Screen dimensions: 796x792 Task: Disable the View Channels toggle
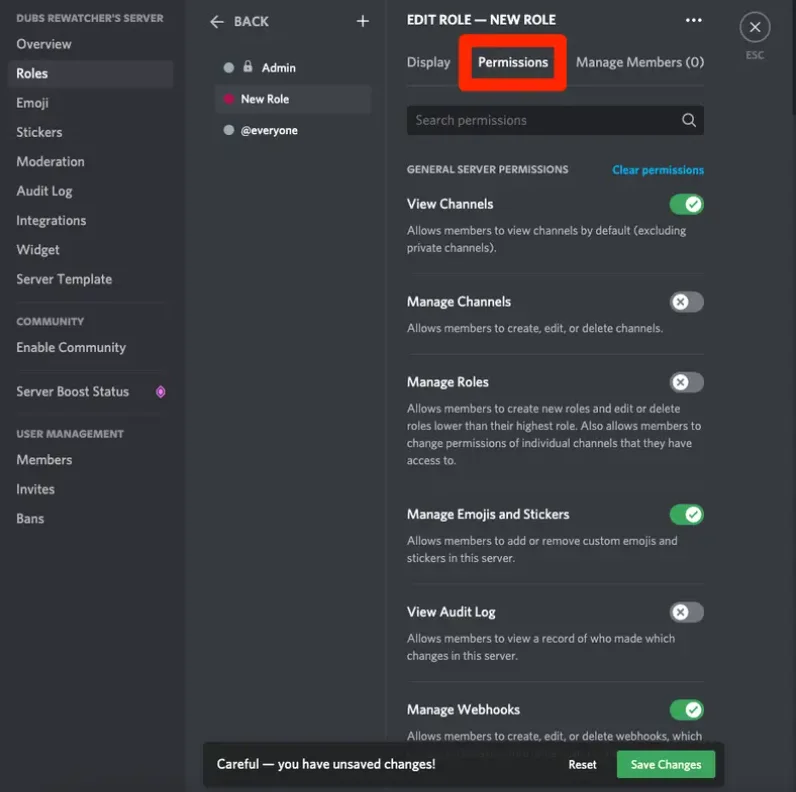click(686, 204)
